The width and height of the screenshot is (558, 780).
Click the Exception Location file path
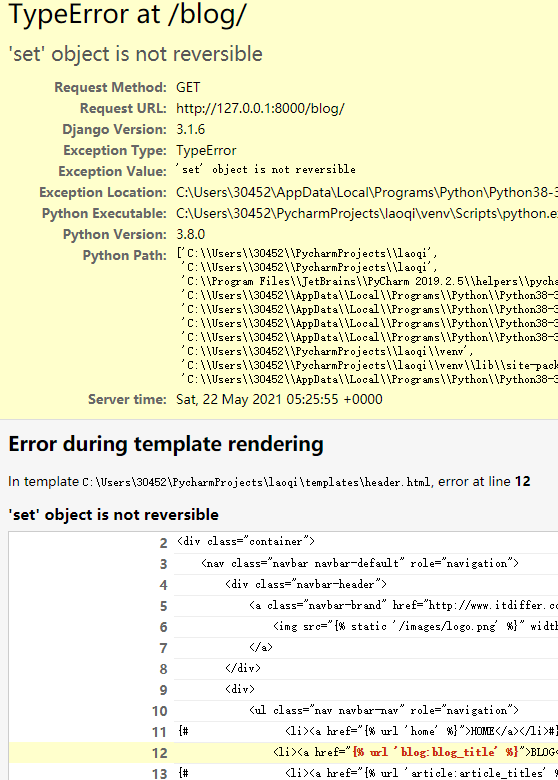click(367, 193)
